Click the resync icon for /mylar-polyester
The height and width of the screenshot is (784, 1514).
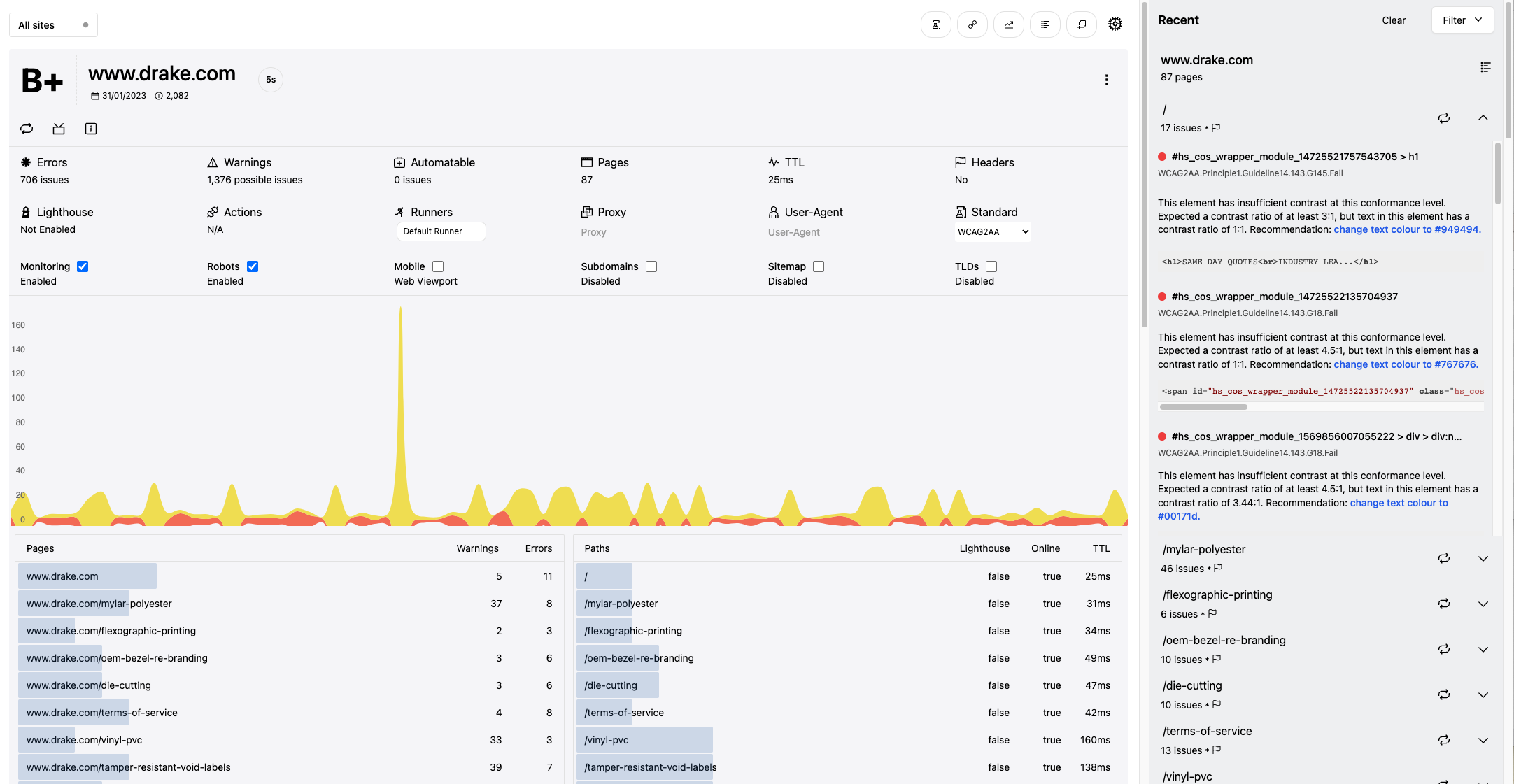click(x=1443, y=558)
